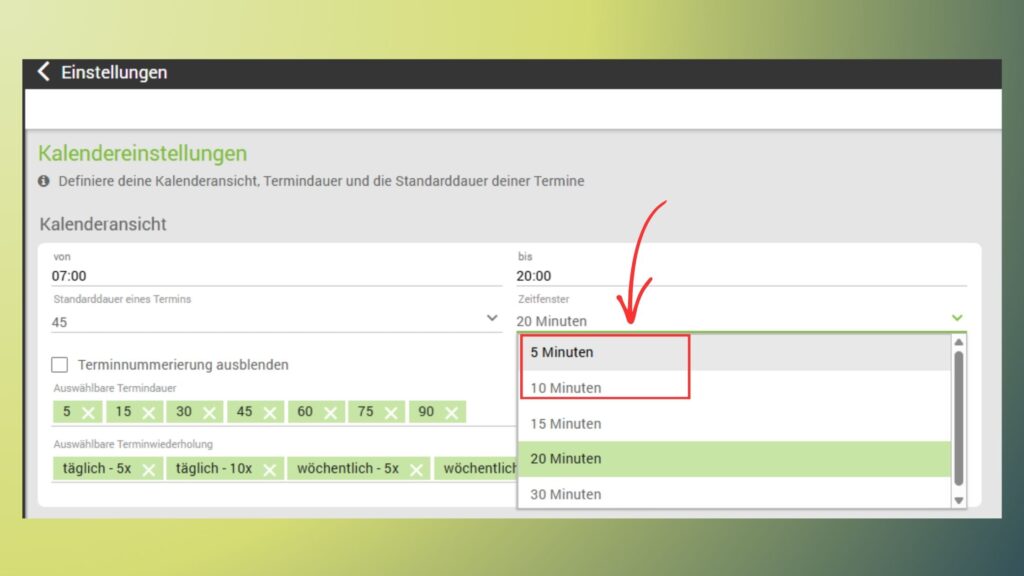The height and width of the screenshot is (576, 1024).
Task: Click the Kalenderansicht section title
Action: point(103,224)
